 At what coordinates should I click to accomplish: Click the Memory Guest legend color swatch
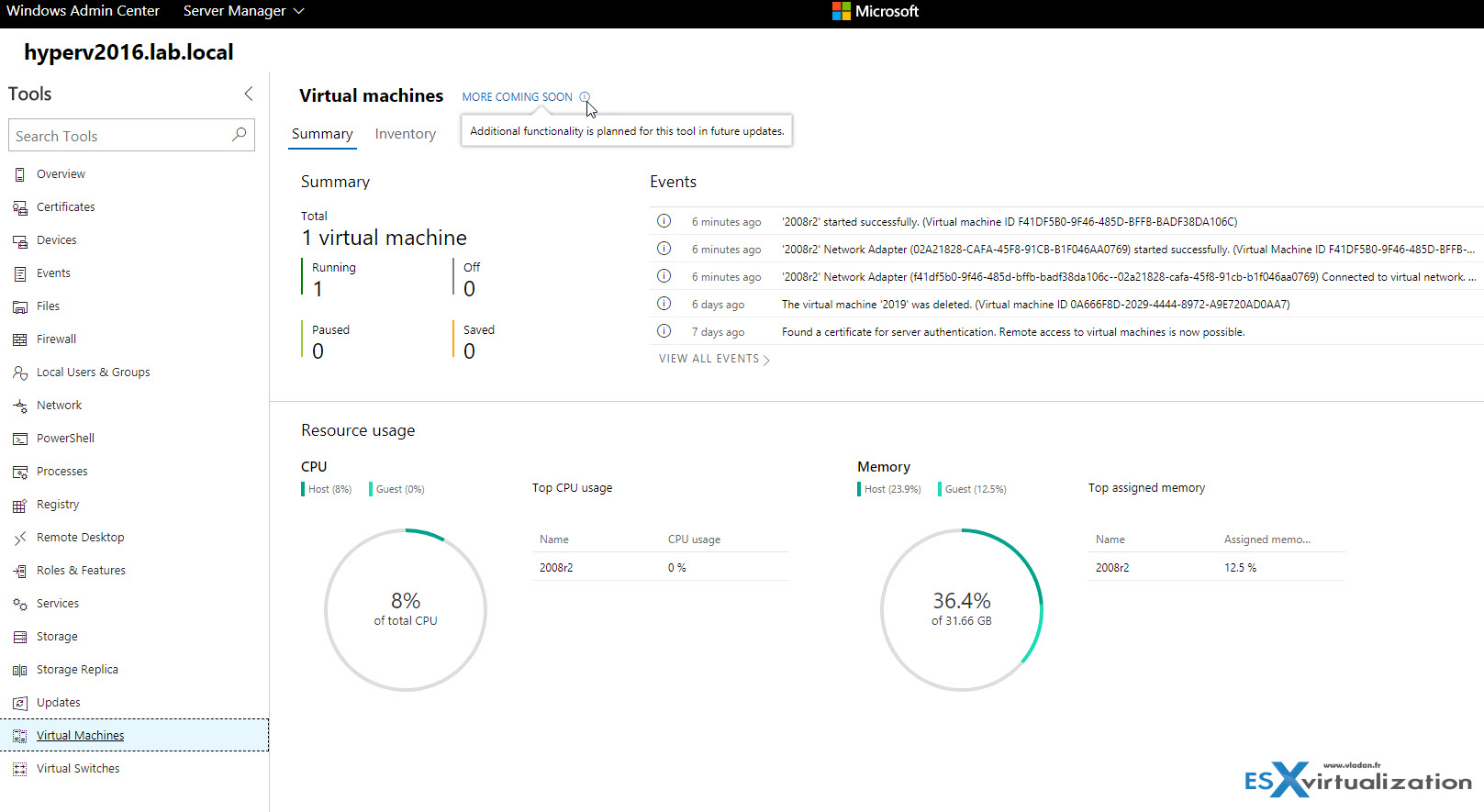(x=940, y=489)
